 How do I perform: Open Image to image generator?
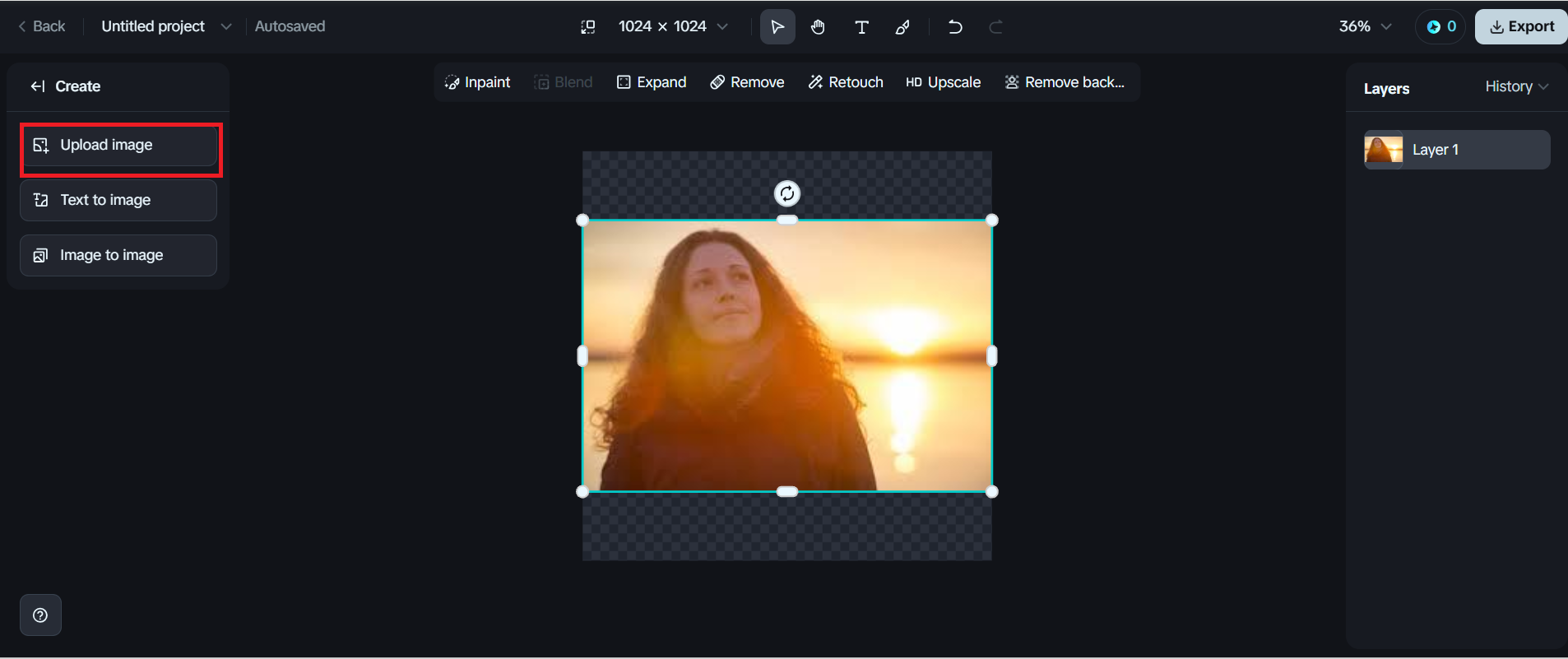coord(118,255)
